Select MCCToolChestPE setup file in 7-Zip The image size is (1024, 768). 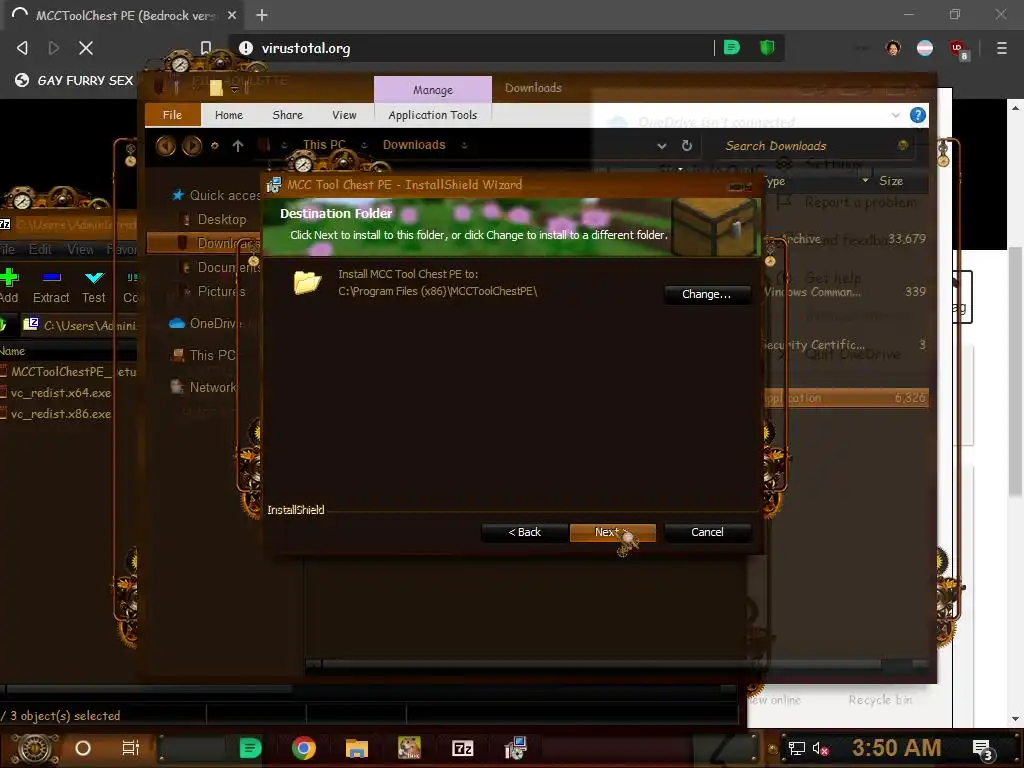pyautogui.click(x=68, y=372)
